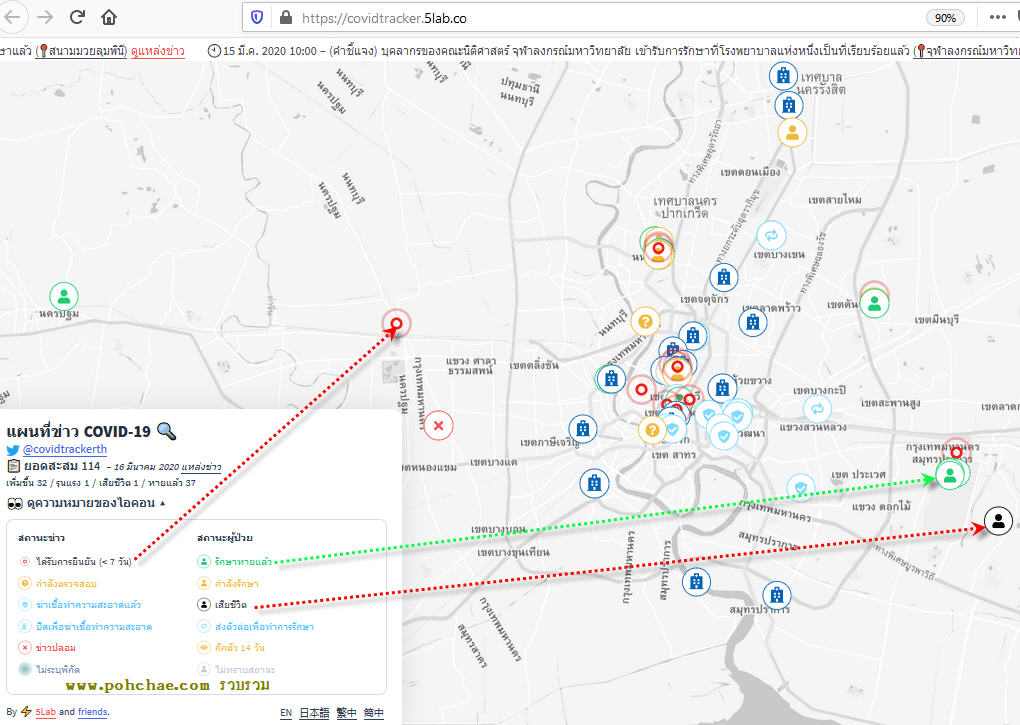Select hospital marker above เขตจตุจักร

click(x=723, y=278)
